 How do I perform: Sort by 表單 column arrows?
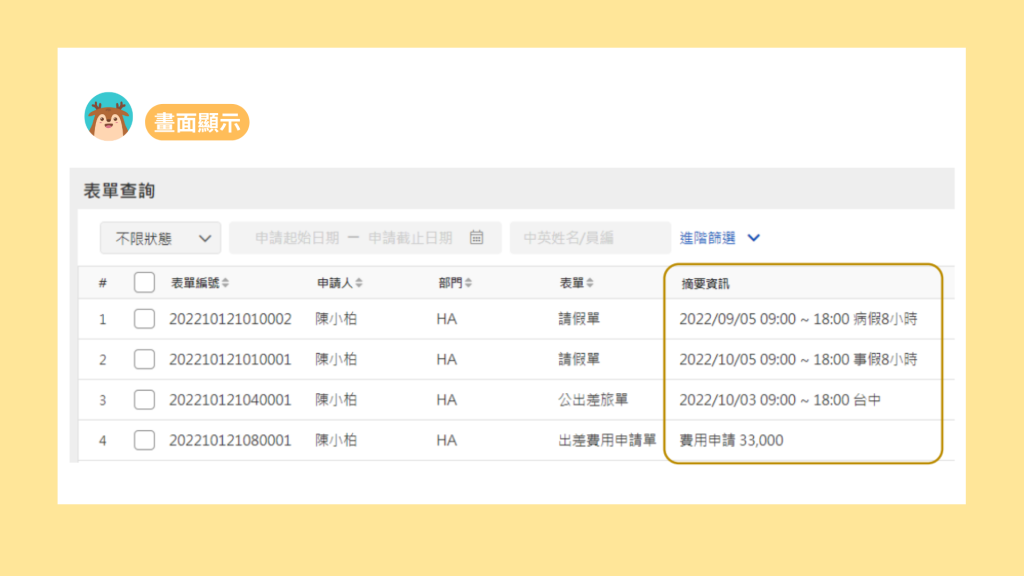(590, 284)
